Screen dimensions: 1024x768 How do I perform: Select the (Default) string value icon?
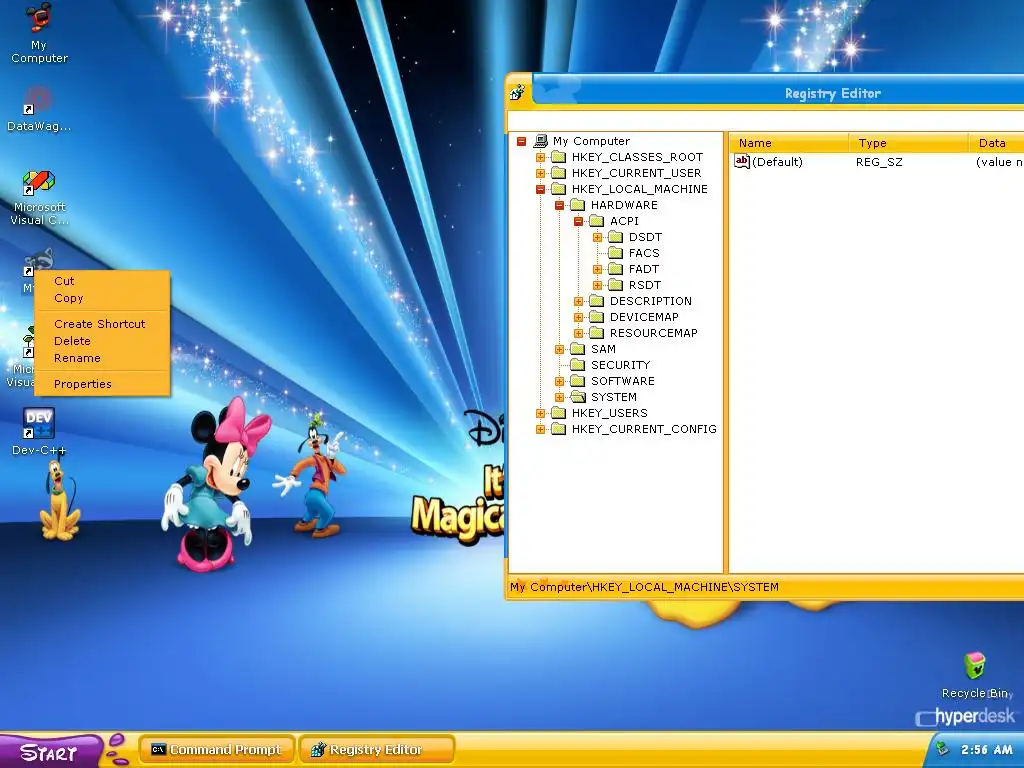tap(742, 161)
